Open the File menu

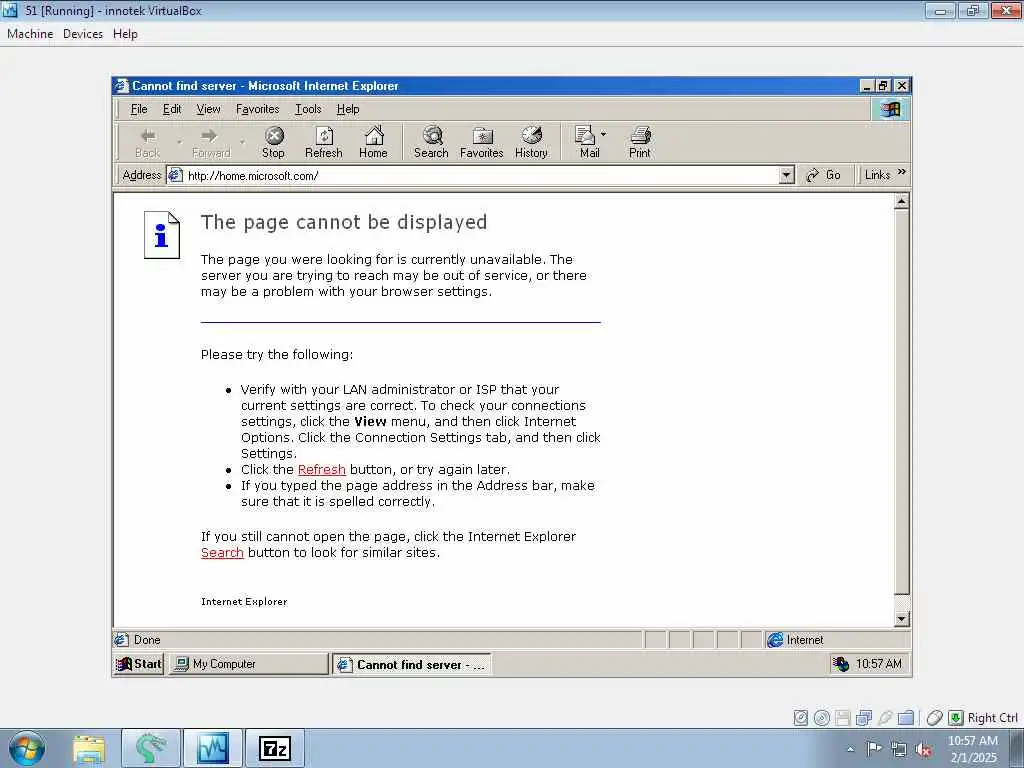(x=139, y=109)
